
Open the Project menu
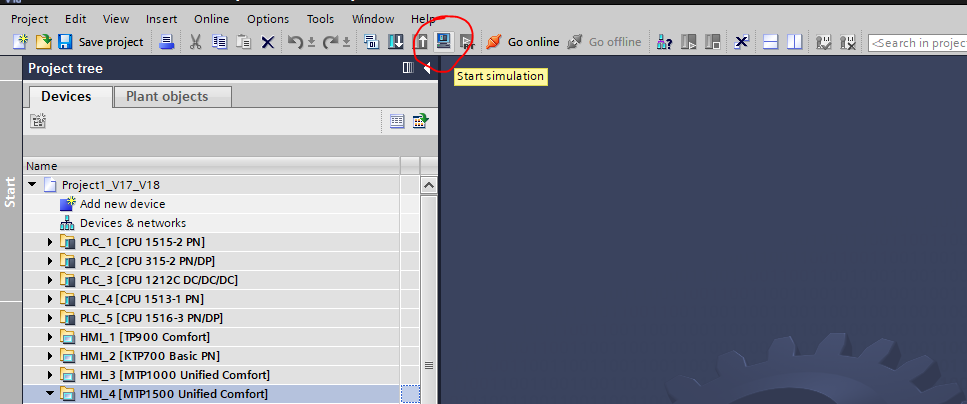pos(30,19)
